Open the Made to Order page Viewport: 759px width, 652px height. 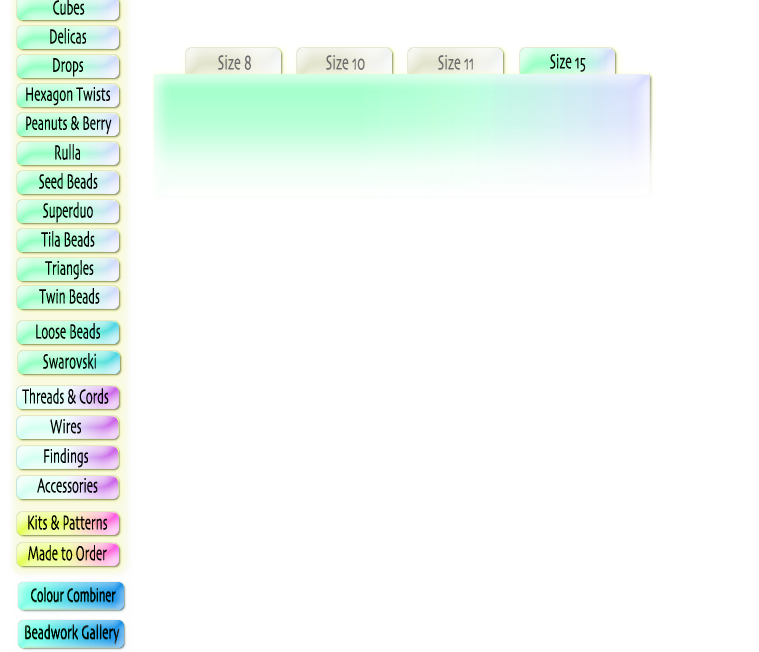coord(68,554)
